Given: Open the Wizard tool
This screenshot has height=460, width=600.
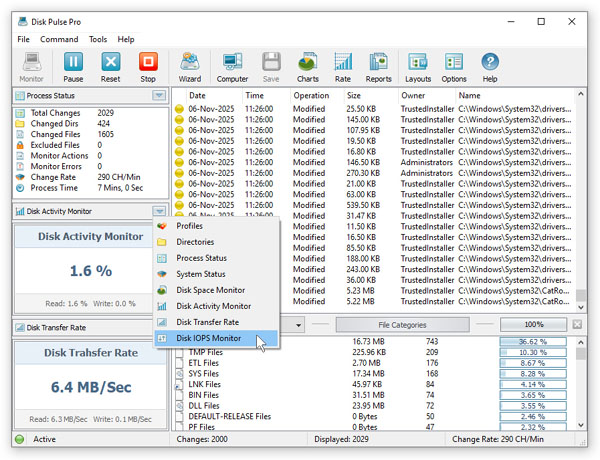Looking at the screenshot, I should 190,67.
